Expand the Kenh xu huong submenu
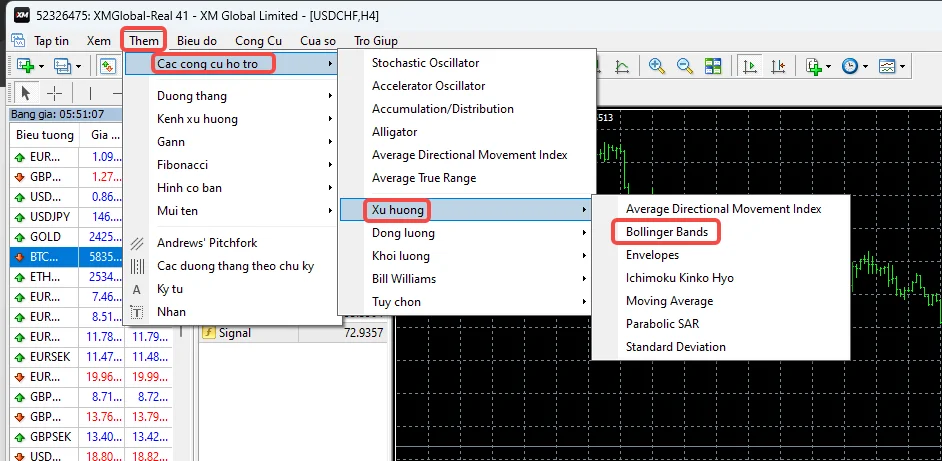 pyautogui.click(x=231, y=119)
